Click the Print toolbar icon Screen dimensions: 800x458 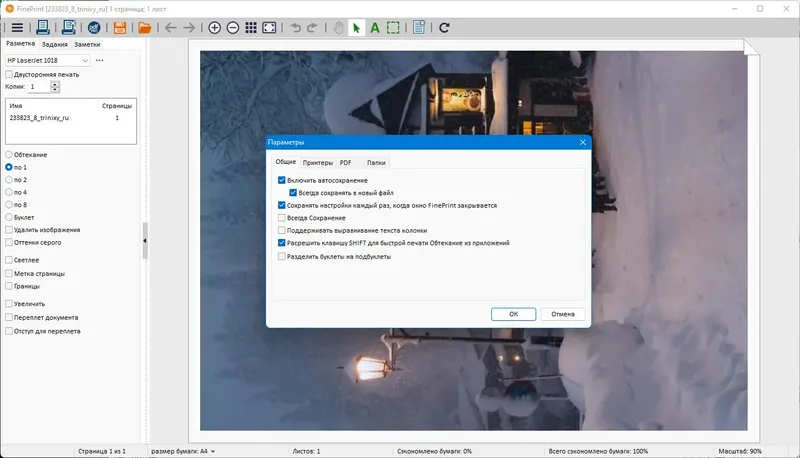point(42,28)
